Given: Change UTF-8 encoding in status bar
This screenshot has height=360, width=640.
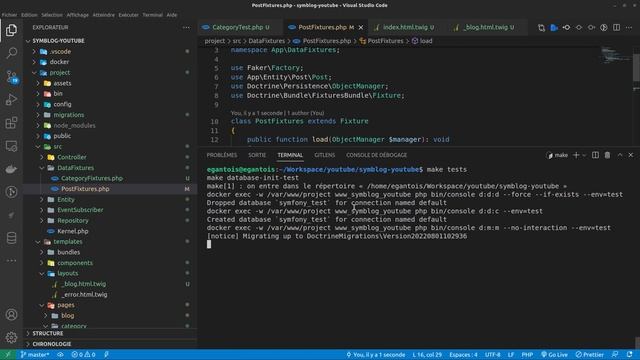Looking at the screenshot, I should pyautogui.click(x=492, y=355).
